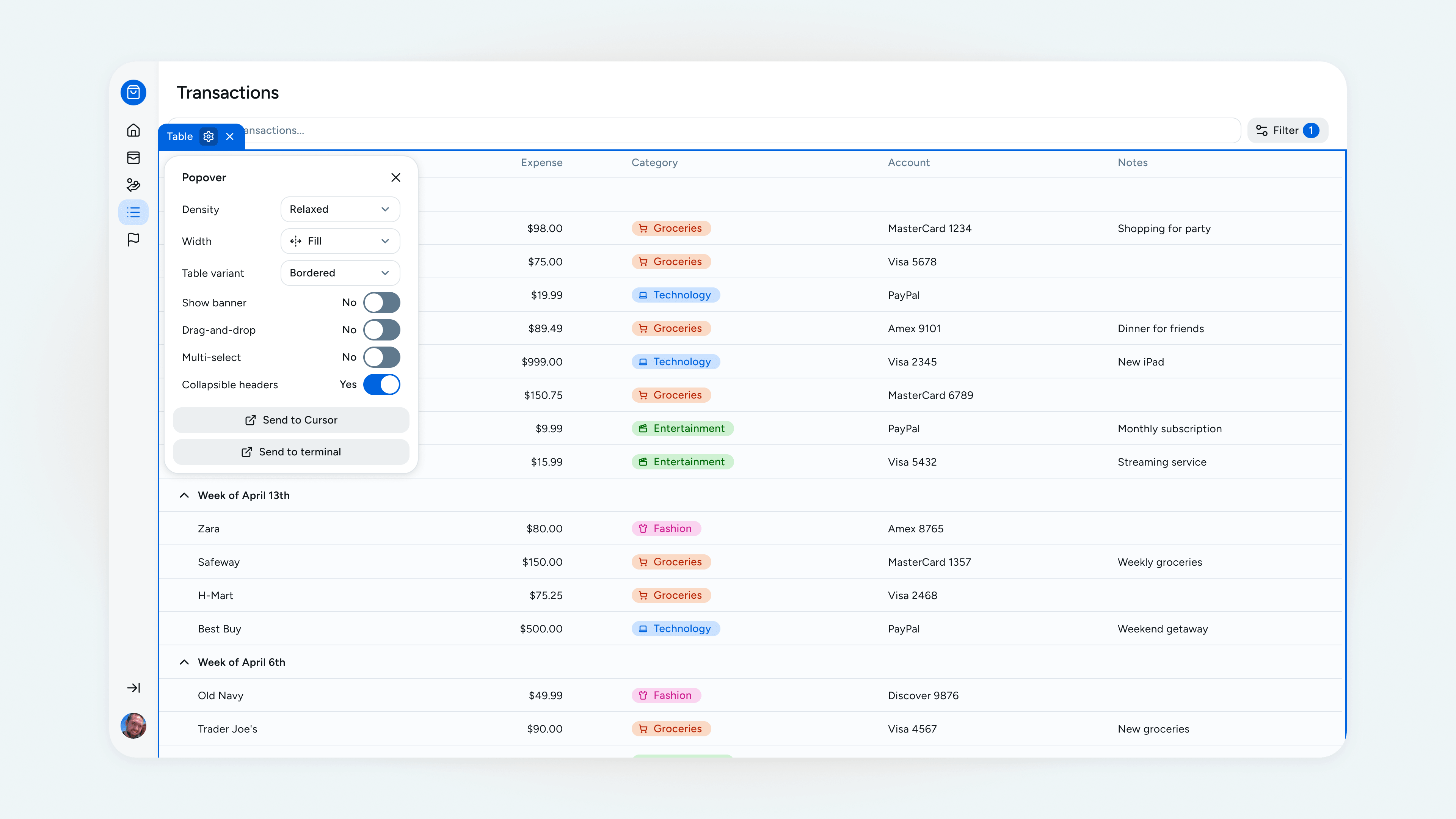Collapse the Week of April 13th group
The width and height of the screenshot is (1456, 819).
tap(184, 496)
